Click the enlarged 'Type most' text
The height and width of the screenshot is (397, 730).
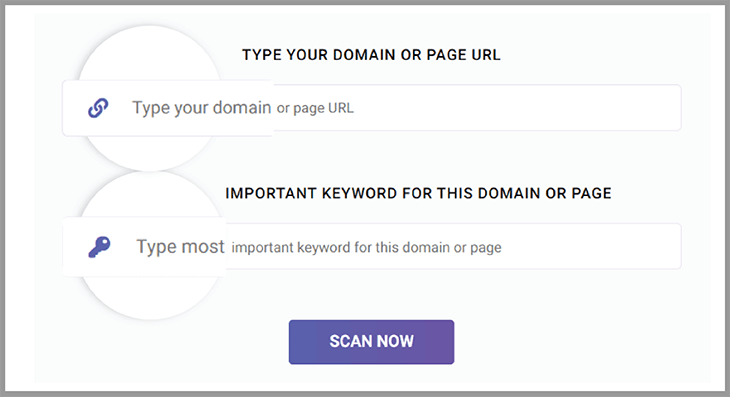[x=180, y=247]
